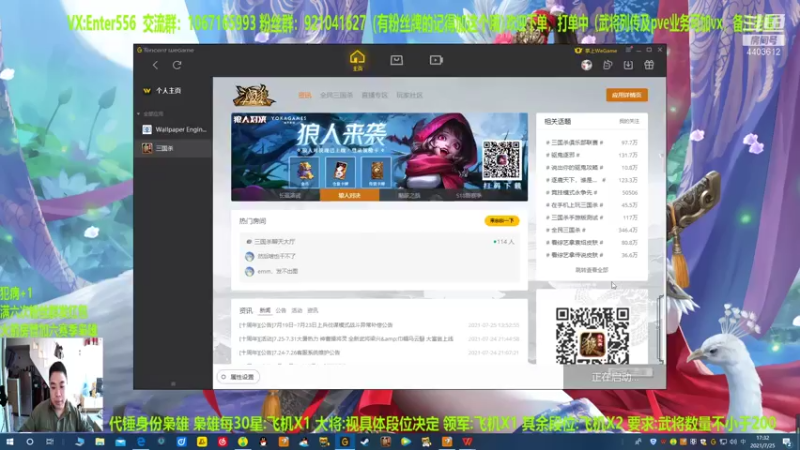Go back with the WeGame back arrow

[x=155, y=65]
